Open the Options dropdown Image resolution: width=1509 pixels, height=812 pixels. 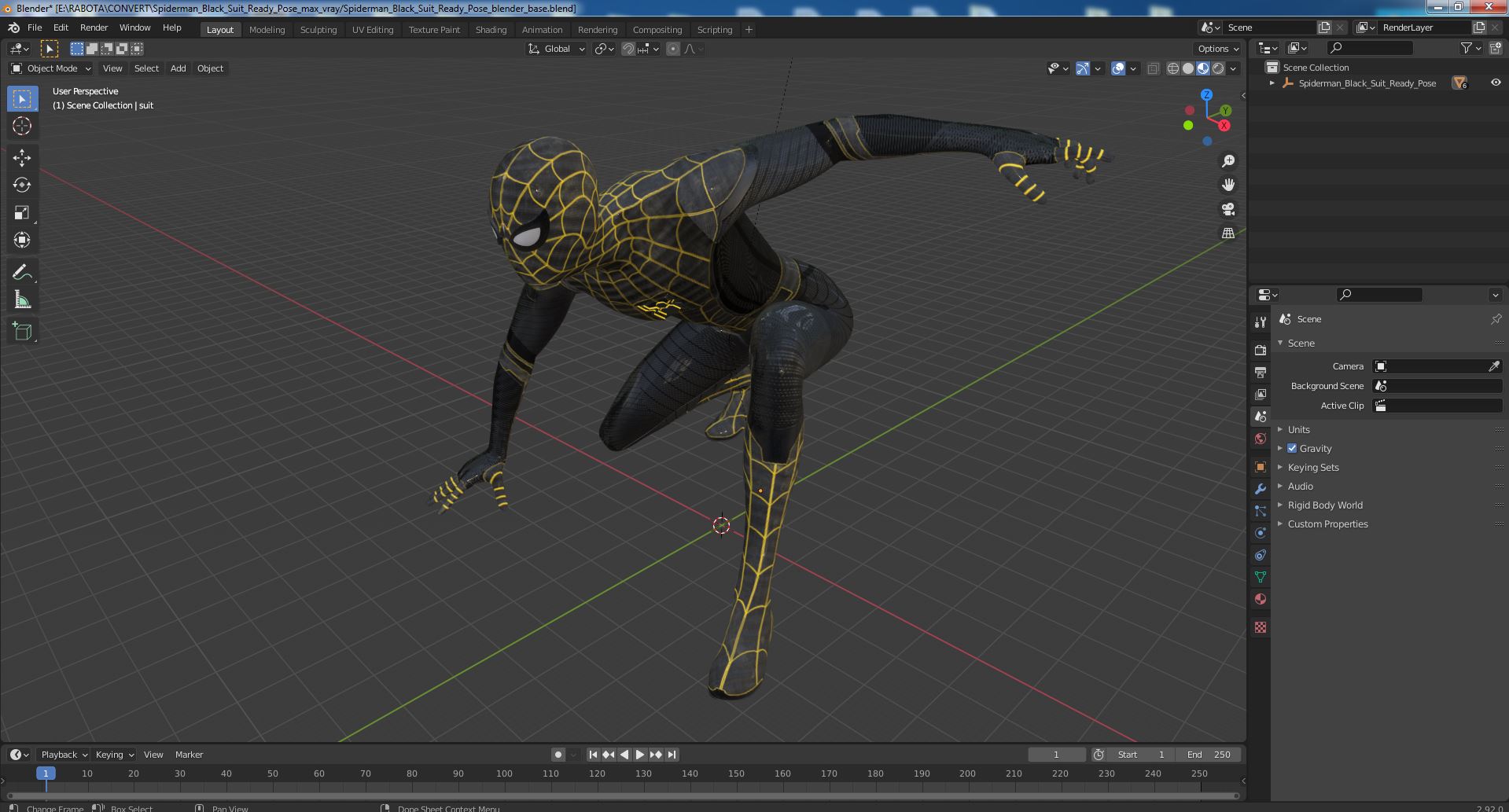(1217, 49)
